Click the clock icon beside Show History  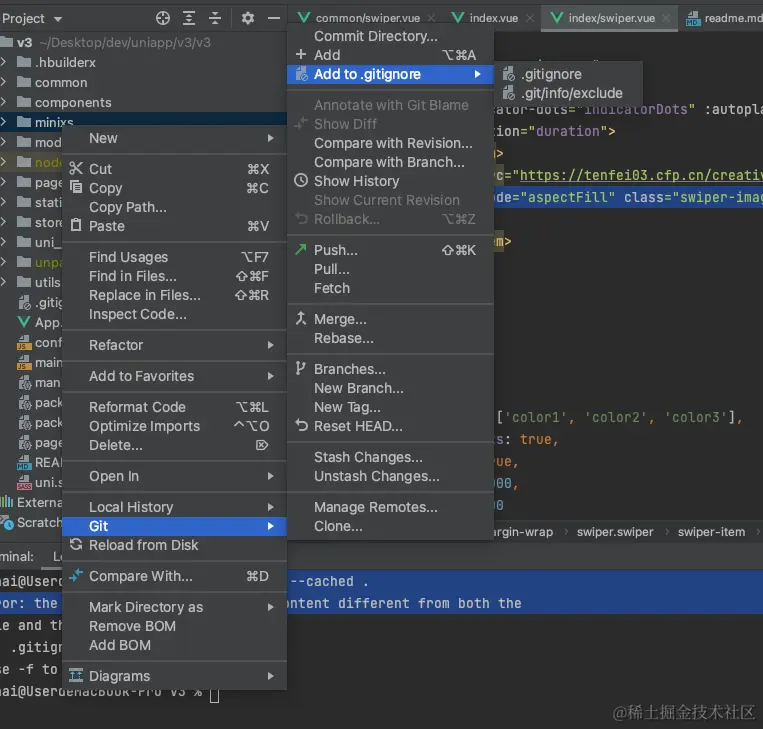[301, 181]
